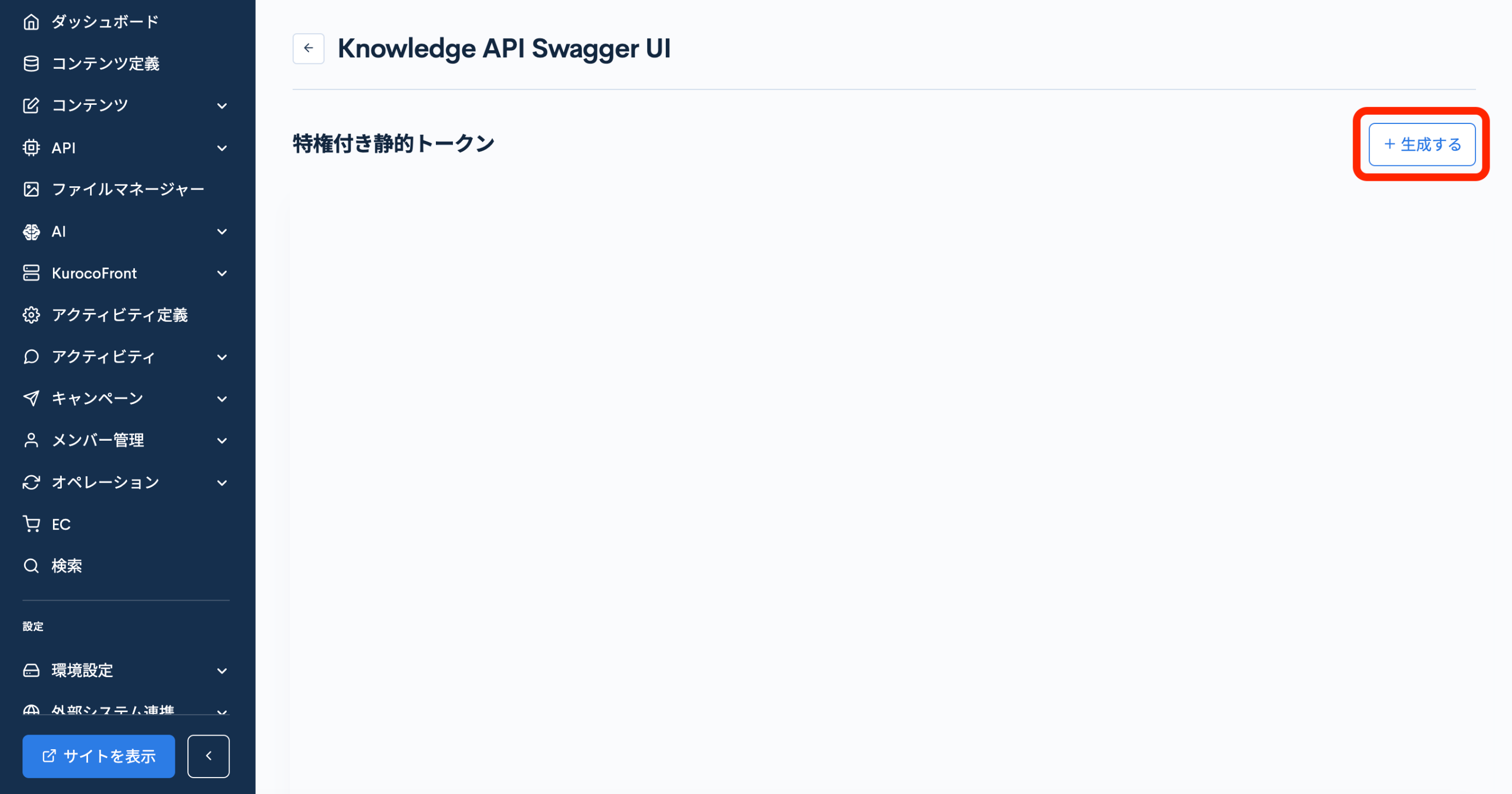The image size is (1512, 794).
Task: Click the サイトを表示 button
Action: point(99,756)
